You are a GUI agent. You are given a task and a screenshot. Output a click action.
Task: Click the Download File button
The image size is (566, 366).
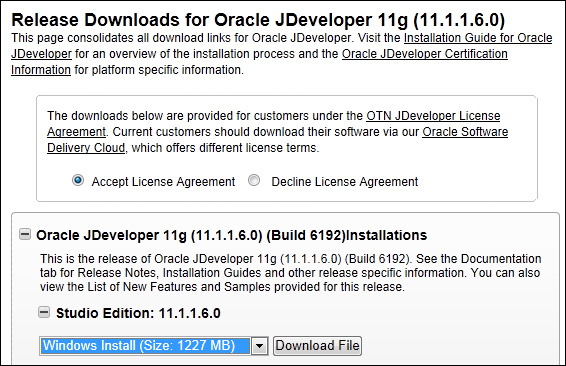point(317,346)
